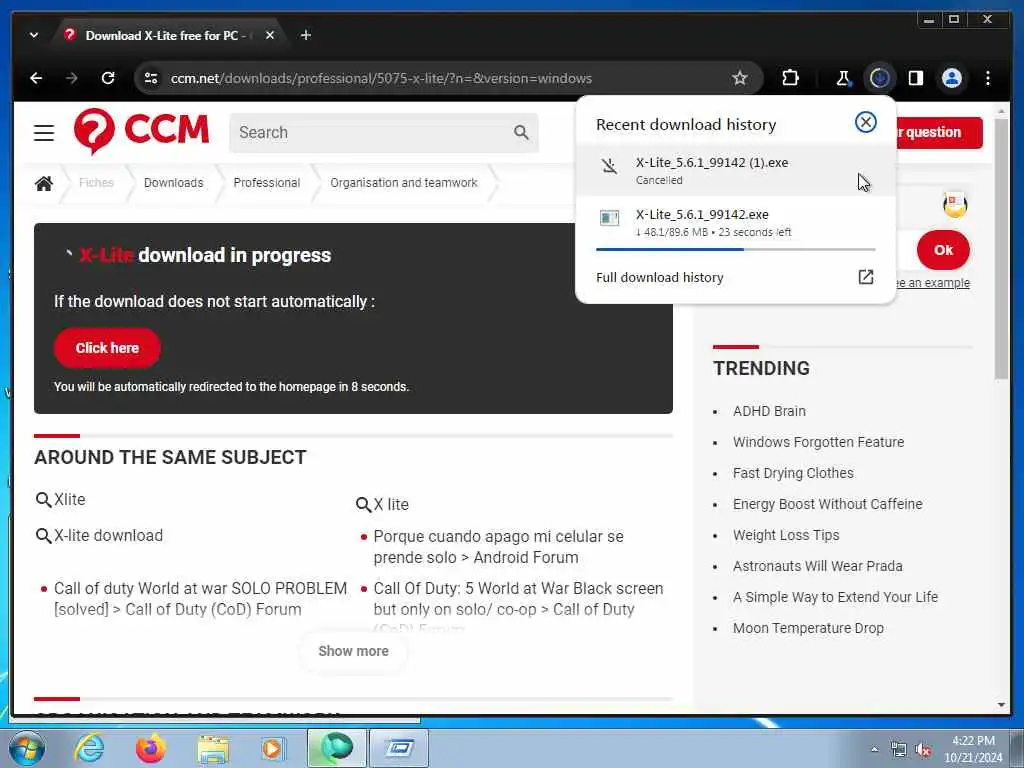Open a new browser tab
Screen dimensions: 1024x768
click(x=306, y=35)
